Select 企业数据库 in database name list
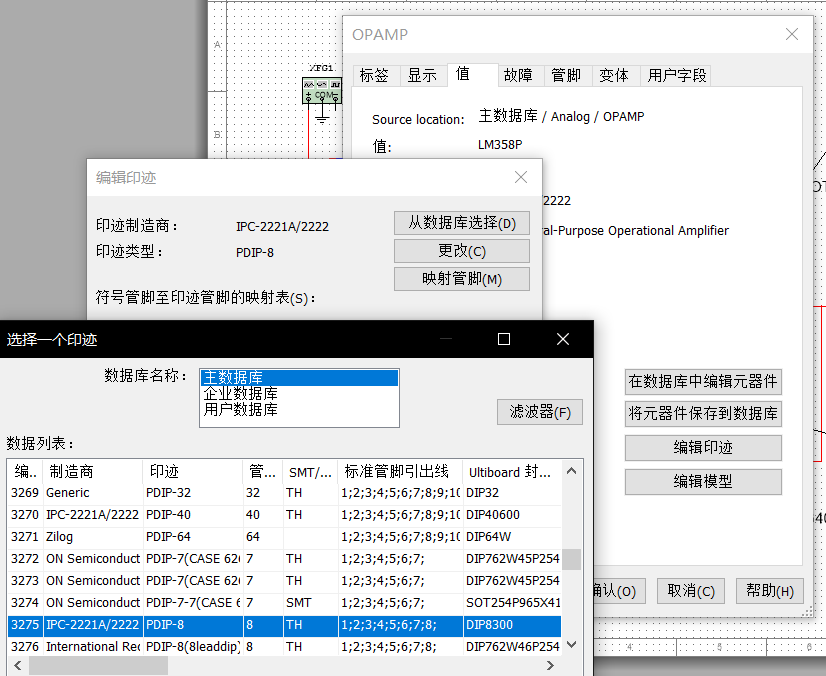 click(299, 394)
